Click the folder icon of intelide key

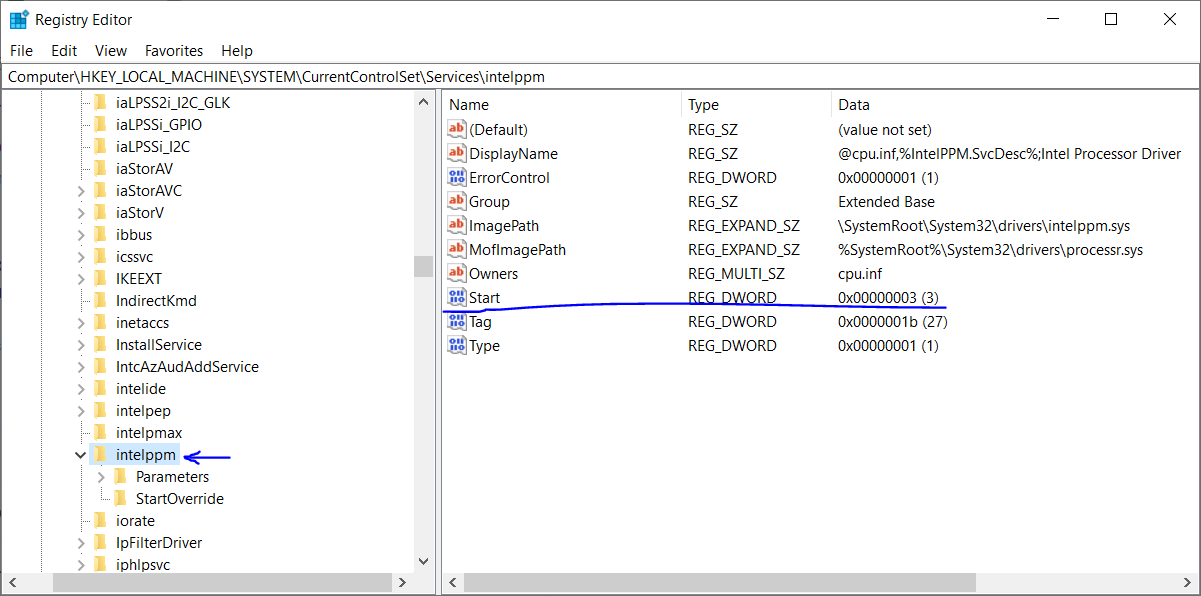tap(99, 388)
